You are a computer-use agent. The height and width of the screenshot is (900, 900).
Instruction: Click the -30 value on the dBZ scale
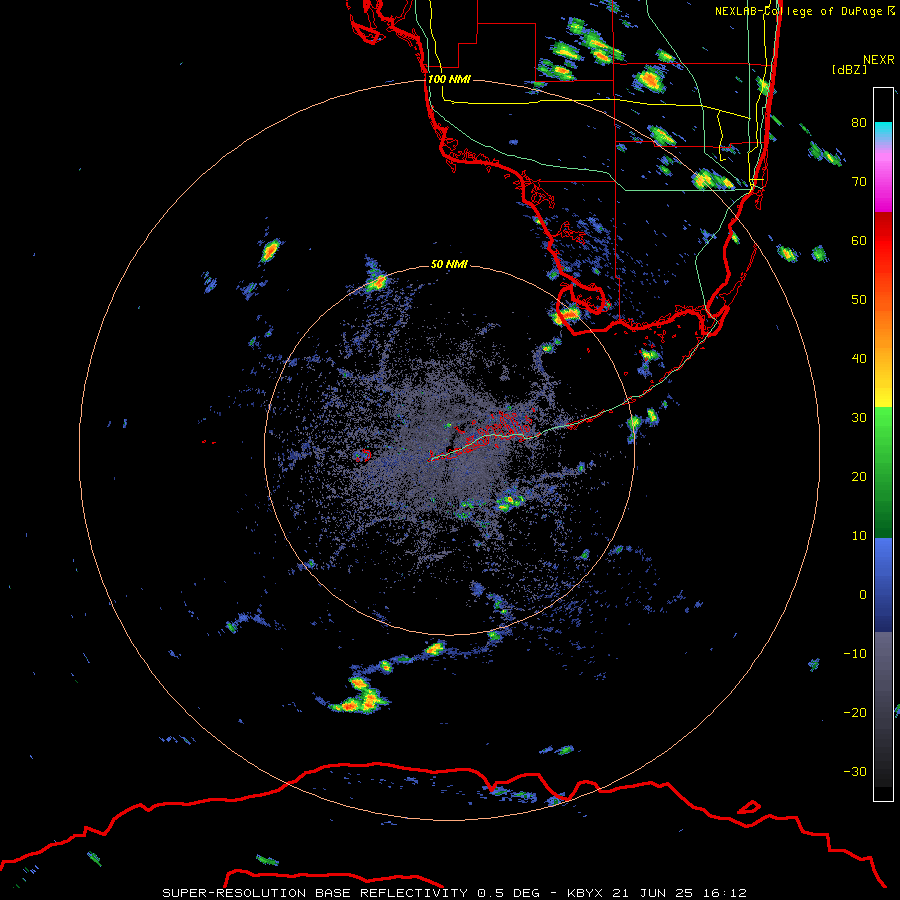[855, 771]
